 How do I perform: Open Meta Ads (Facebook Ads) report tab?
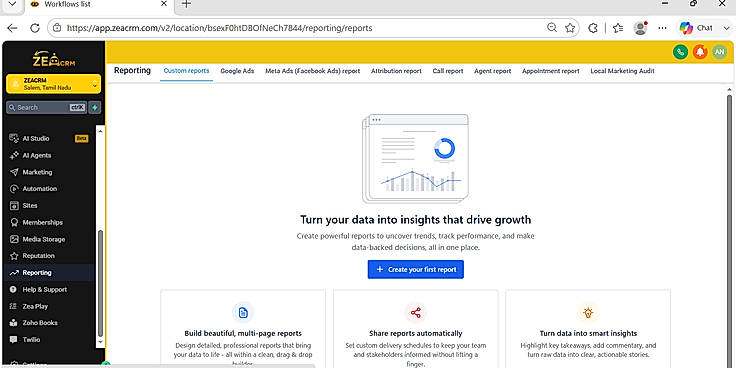pos(313,71)
